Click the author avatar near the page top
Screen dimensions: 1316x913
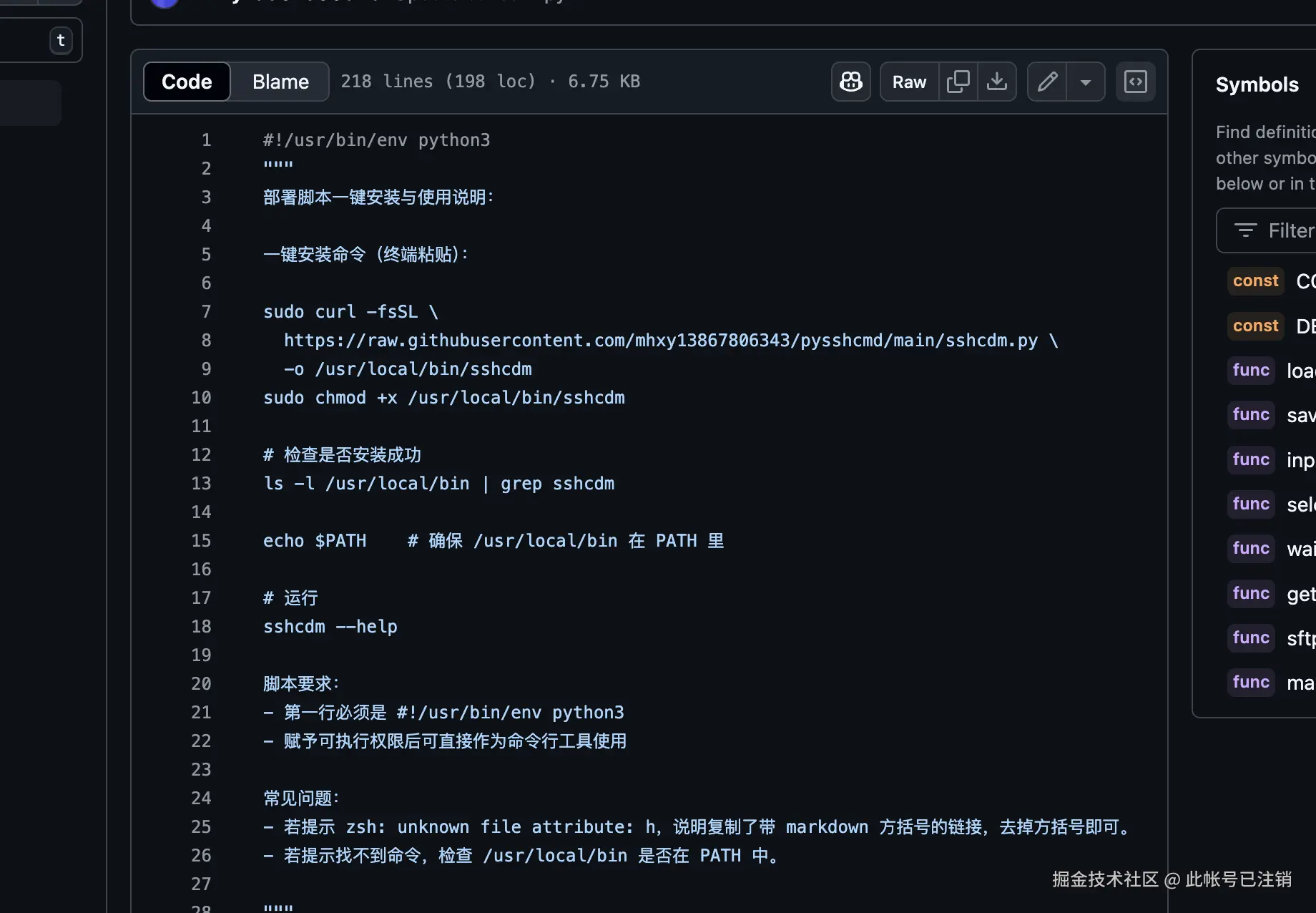[164, 4]
